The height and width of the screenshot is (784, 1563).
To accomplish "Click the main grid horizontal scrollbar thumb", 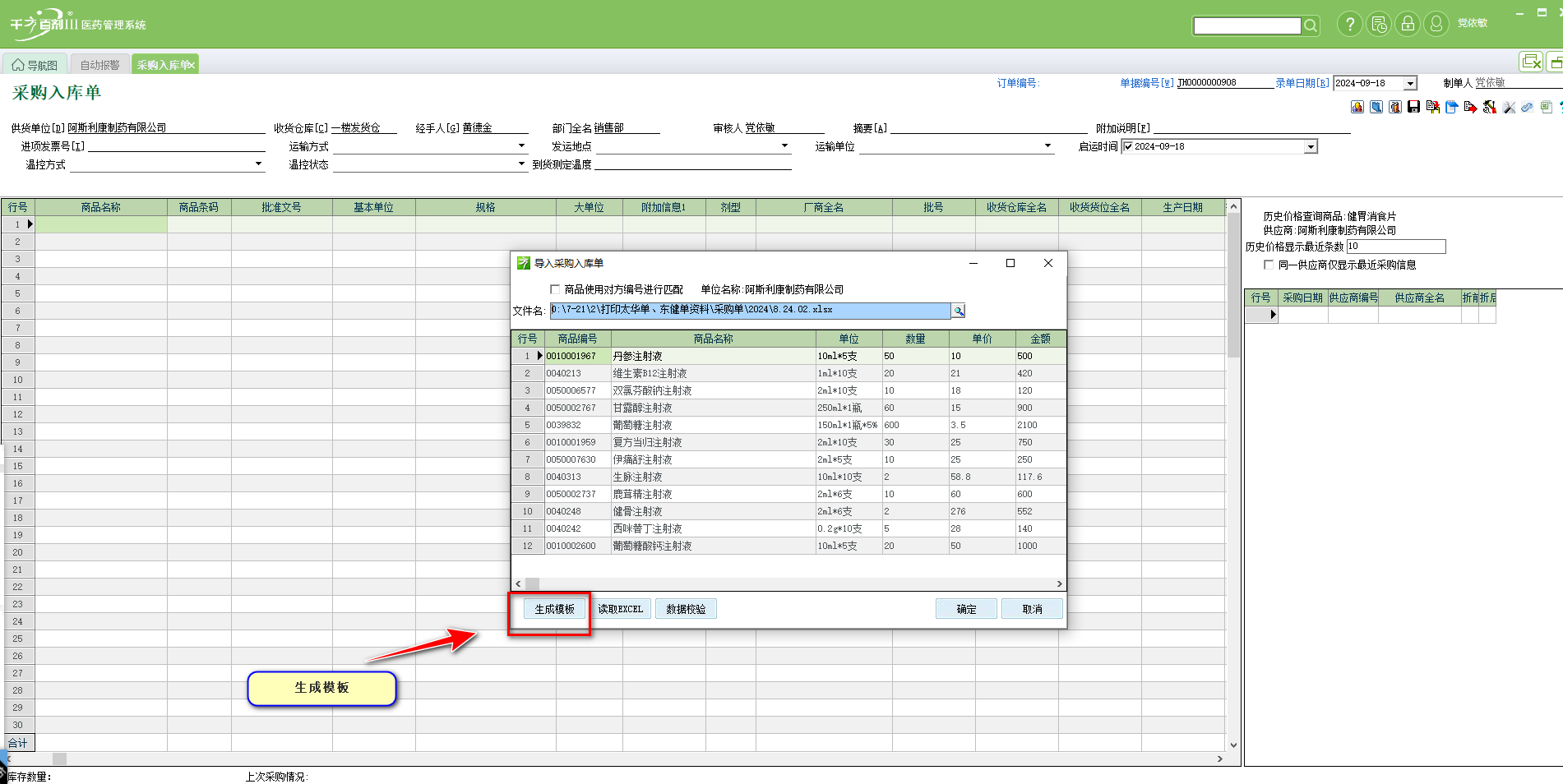I will pos(59,759).
